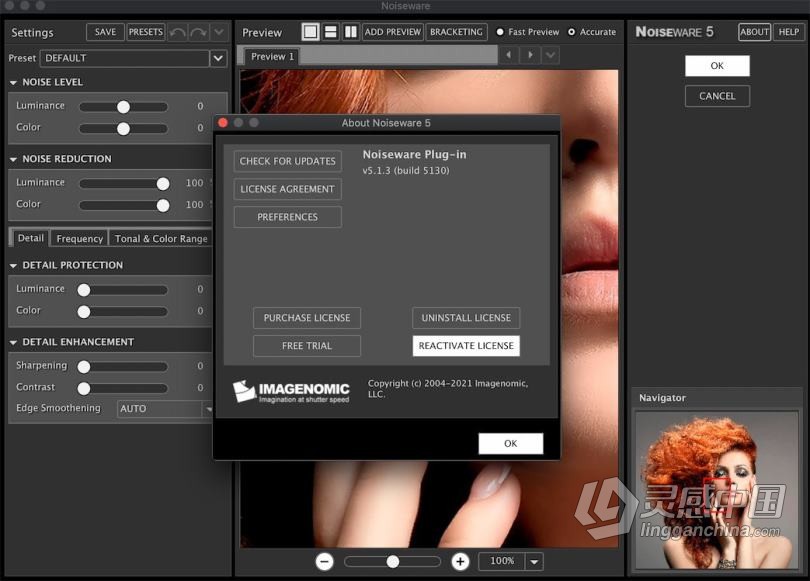Click UNINSTALL LICENSE button
Image resolution: width=810 pixels, height=581 pixels.
pos(466,318)
